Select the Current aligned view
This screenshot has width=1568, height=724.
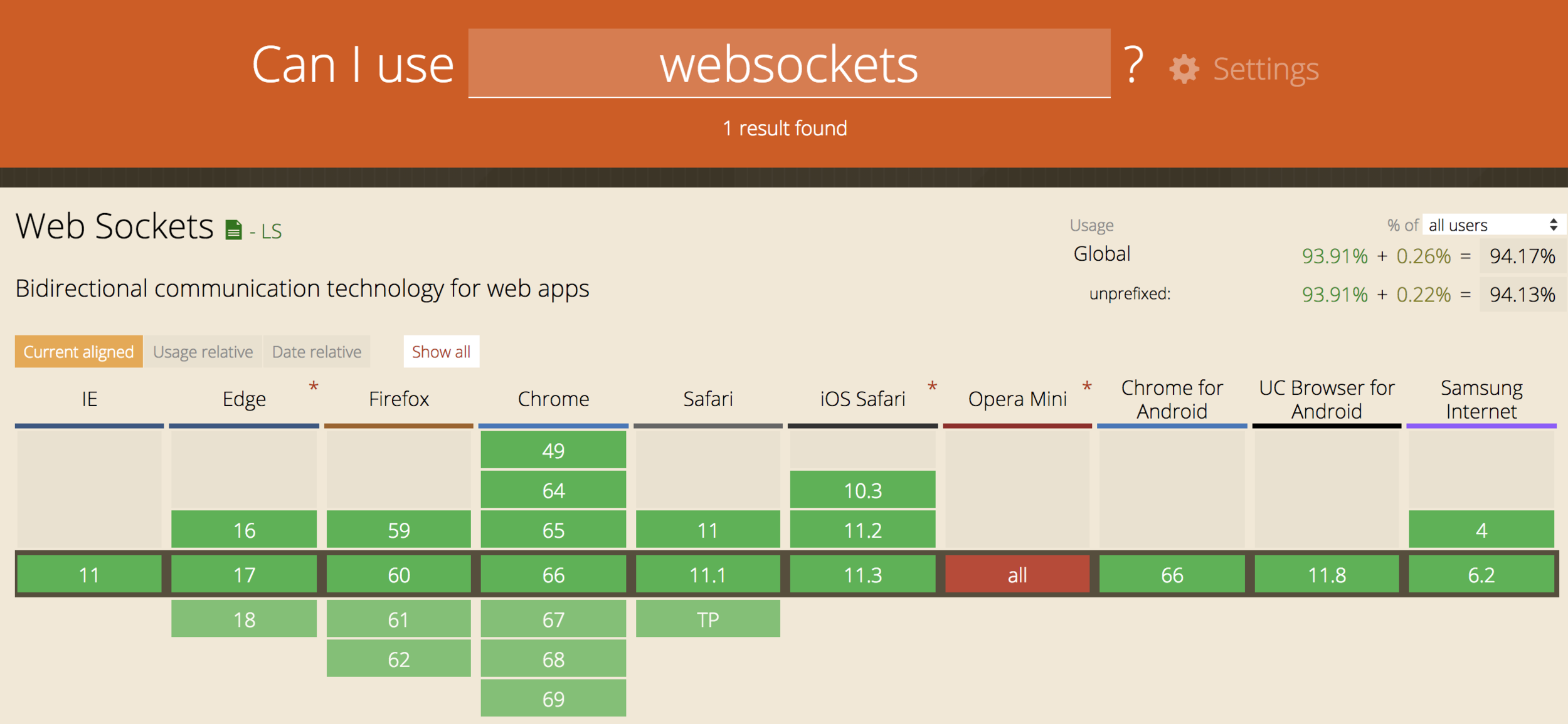[78, 352]
